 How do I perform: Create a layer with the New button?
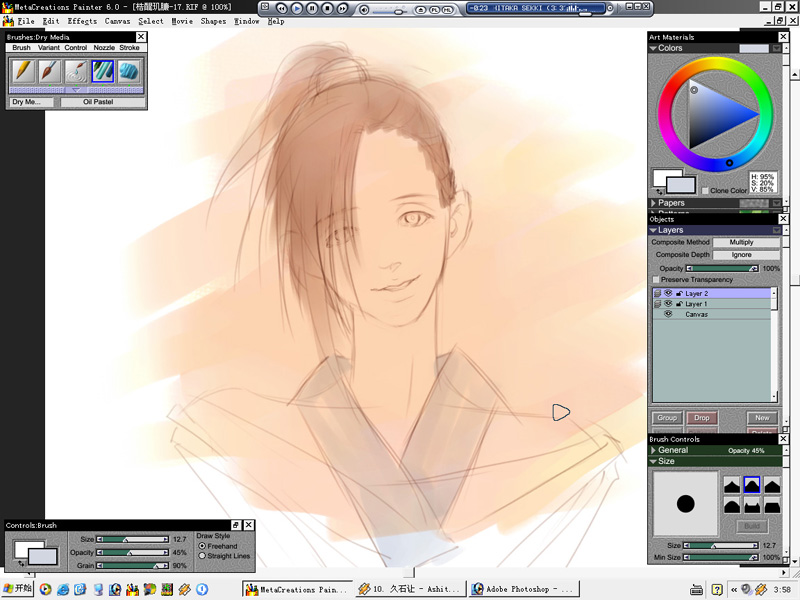[762, 418]
